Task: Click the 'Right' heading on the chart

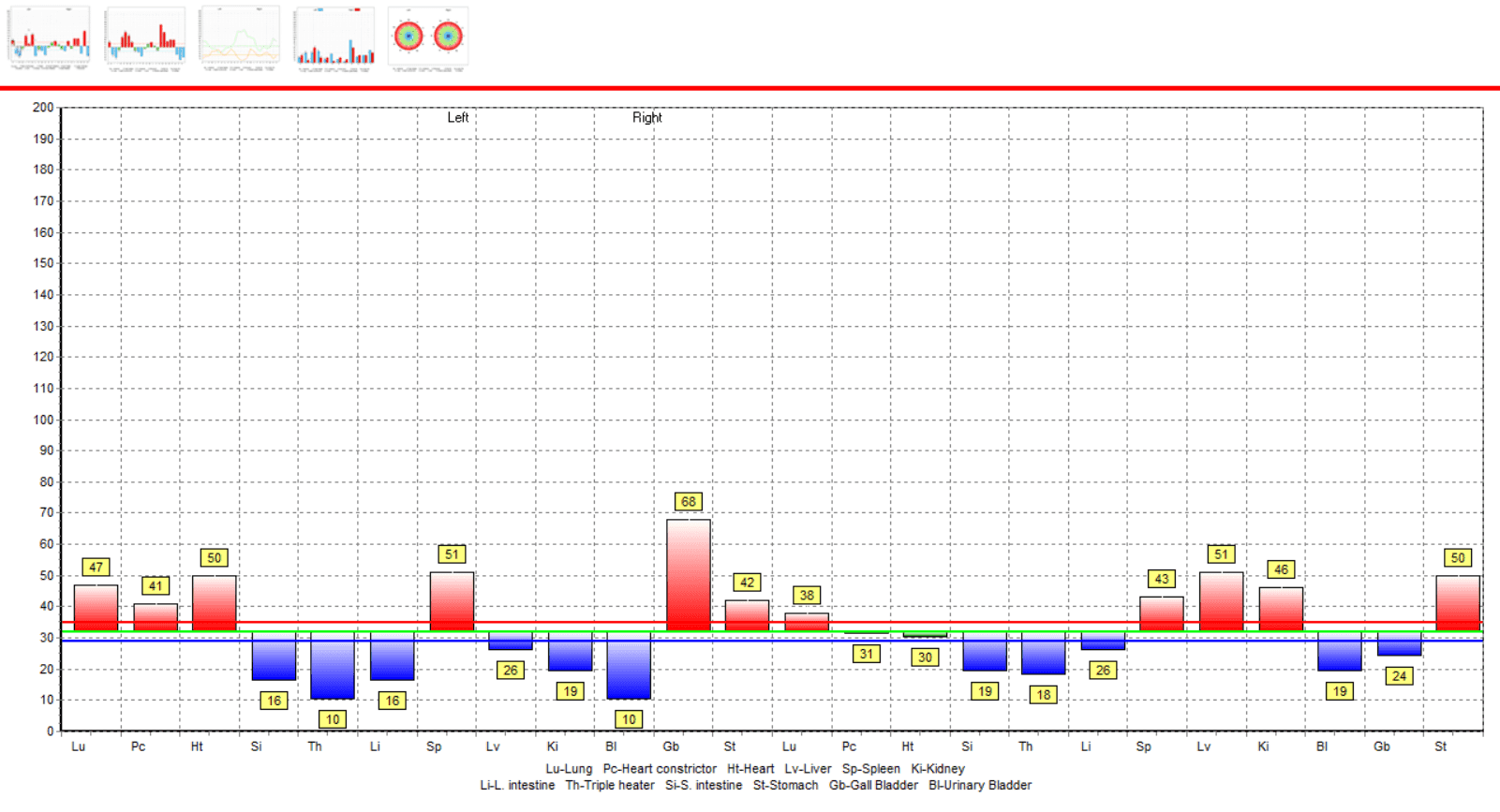Action: pyautogui.click(x=646, y=118)
